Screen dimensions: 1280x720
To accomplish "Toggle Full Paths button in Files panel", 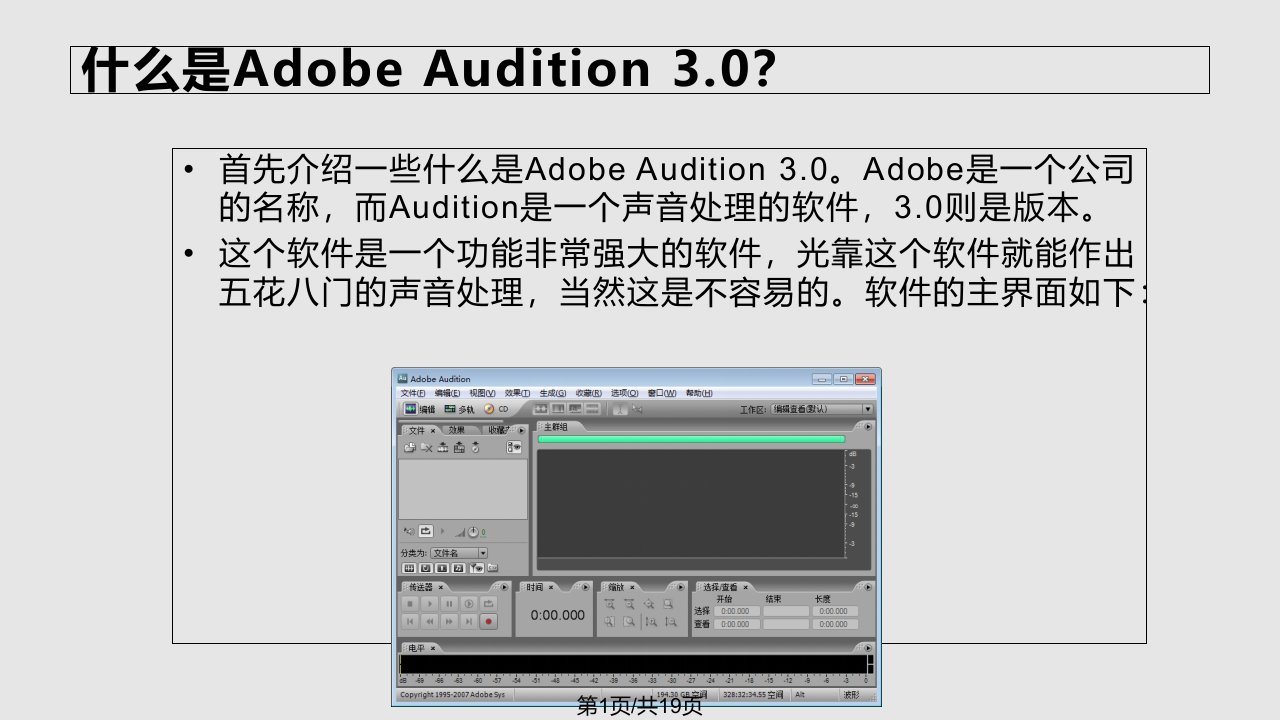I will coord(492,568).
